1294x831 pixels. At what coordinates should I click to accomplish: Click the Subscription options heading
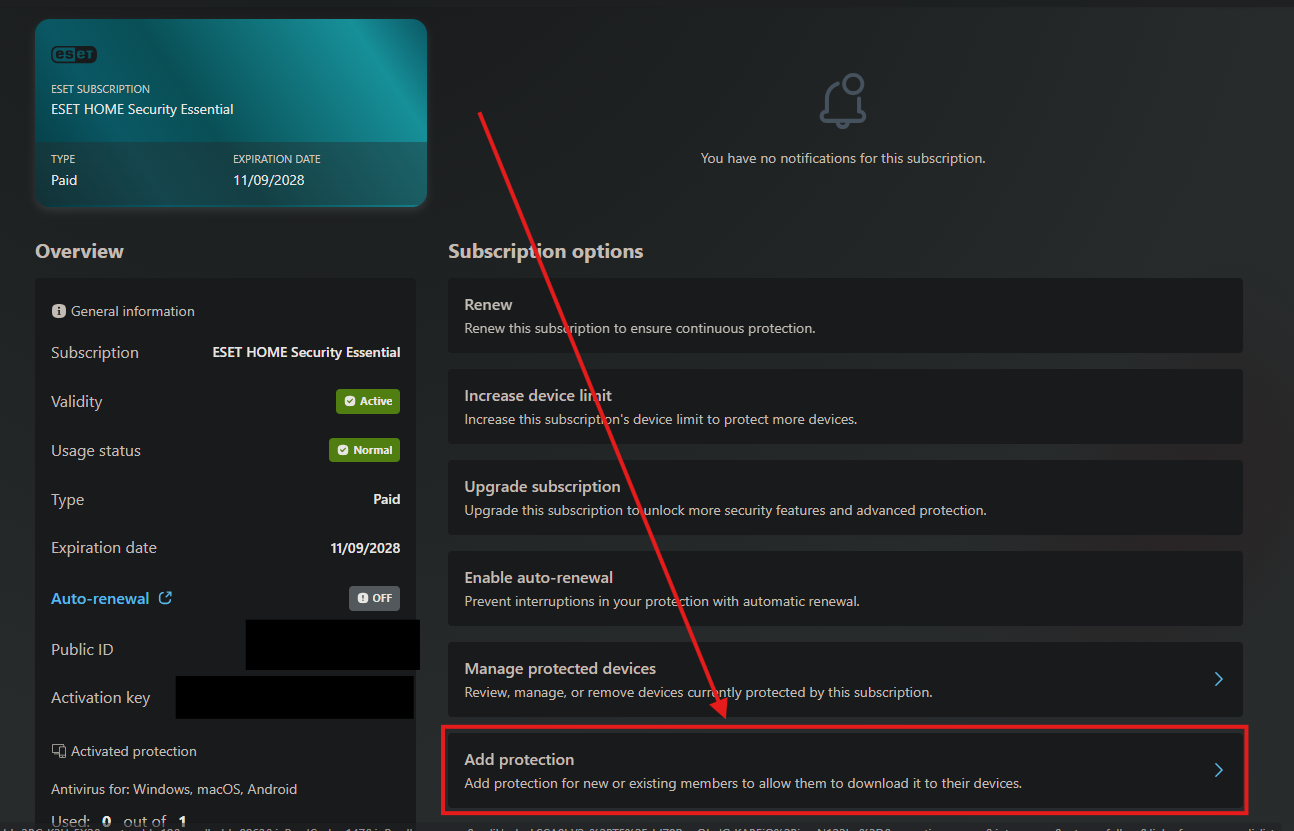[545, 251]
